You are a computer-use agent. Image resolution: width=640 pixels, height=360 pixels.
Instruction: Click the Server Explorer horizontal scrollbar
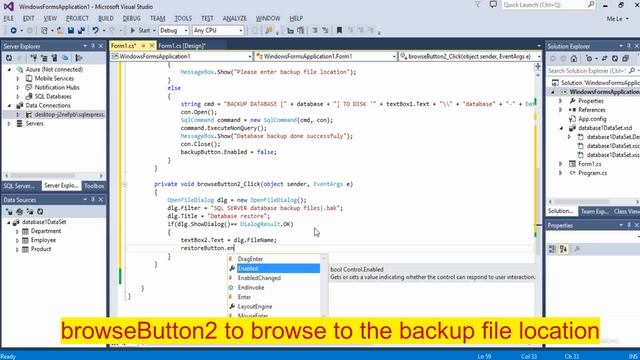pos(54,176)
